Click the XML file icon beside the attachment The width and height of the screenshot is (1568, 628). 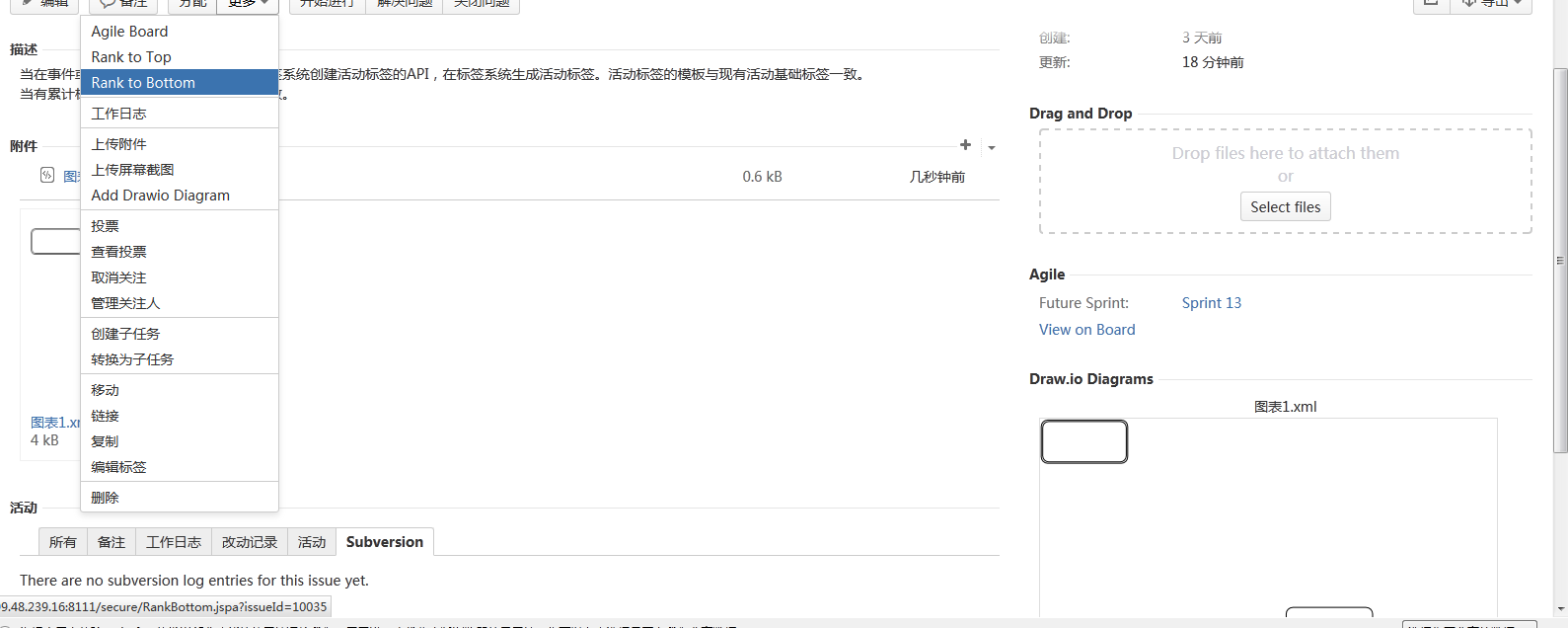47,176
